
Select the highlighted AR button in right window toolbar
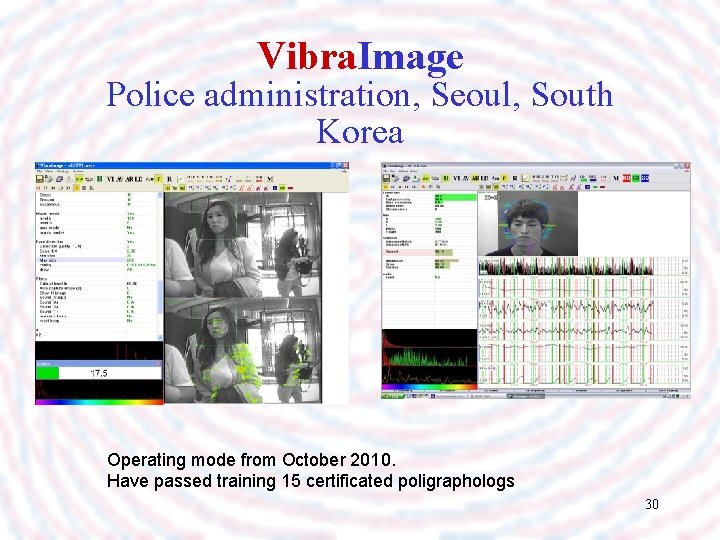475,178
